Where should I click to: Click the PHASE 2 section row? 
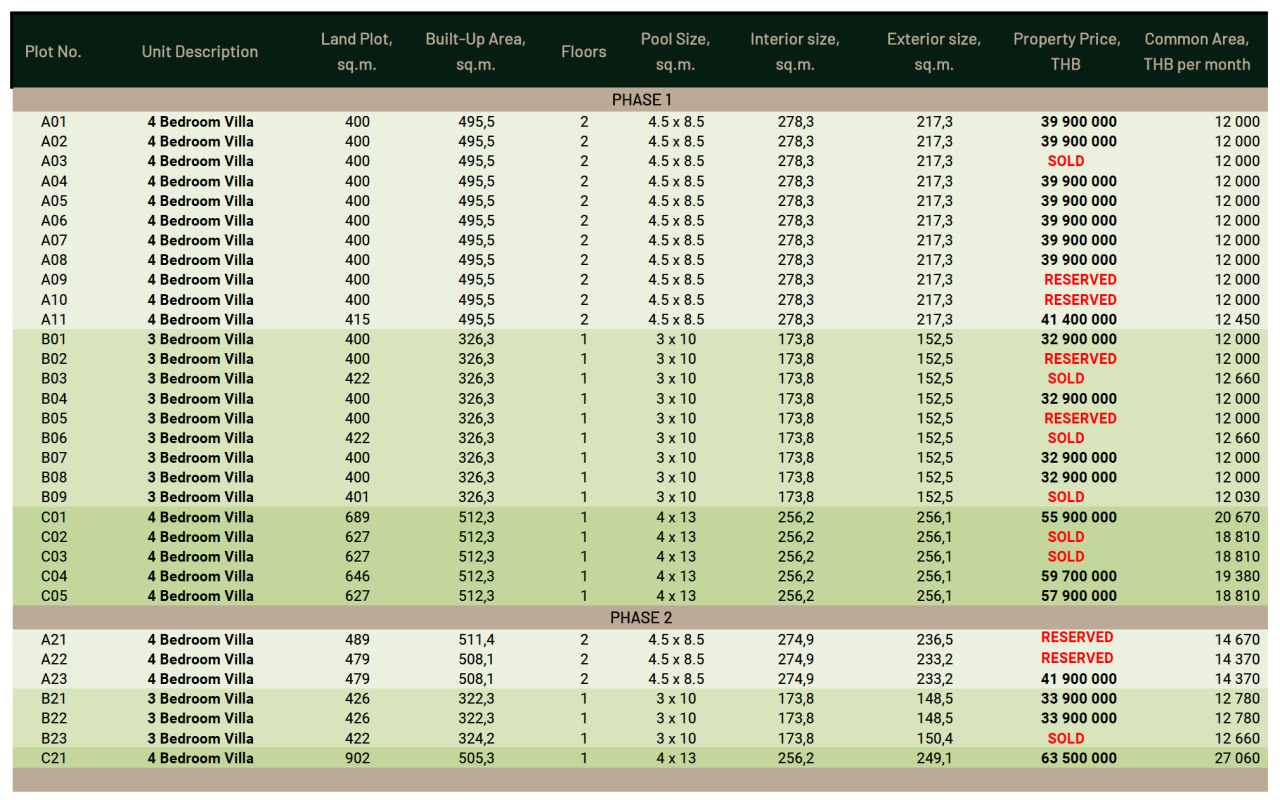641,618
